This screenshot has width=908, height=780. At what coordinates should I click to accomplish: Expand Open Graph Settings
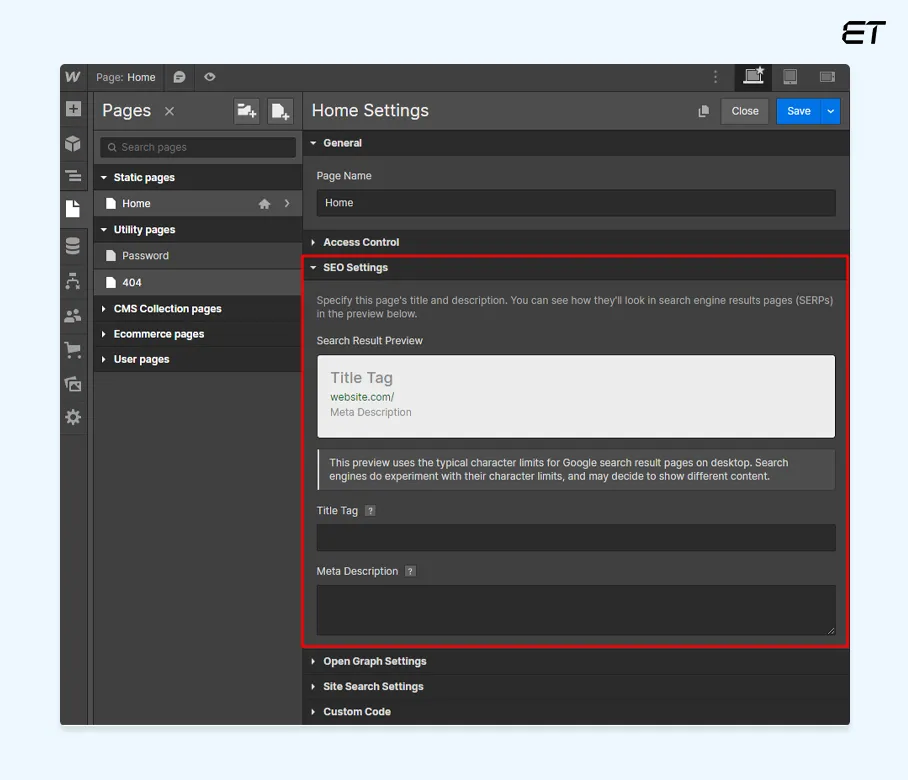576,661
